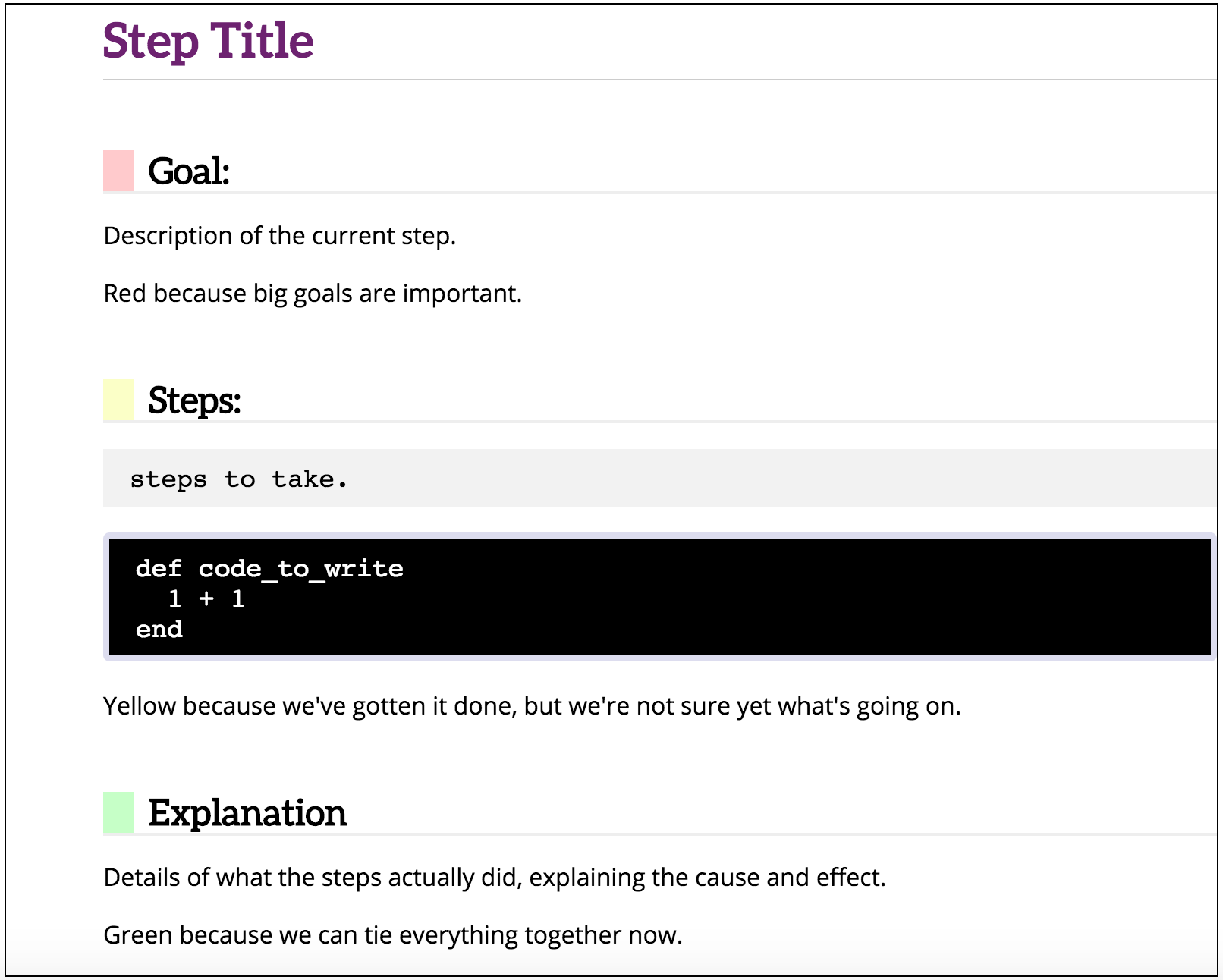Image resolution: width=1223 pixels, height=980 pixels.
Task: Click the red square beside Goal
Action: pyautogui.click(x=118, y=171)
